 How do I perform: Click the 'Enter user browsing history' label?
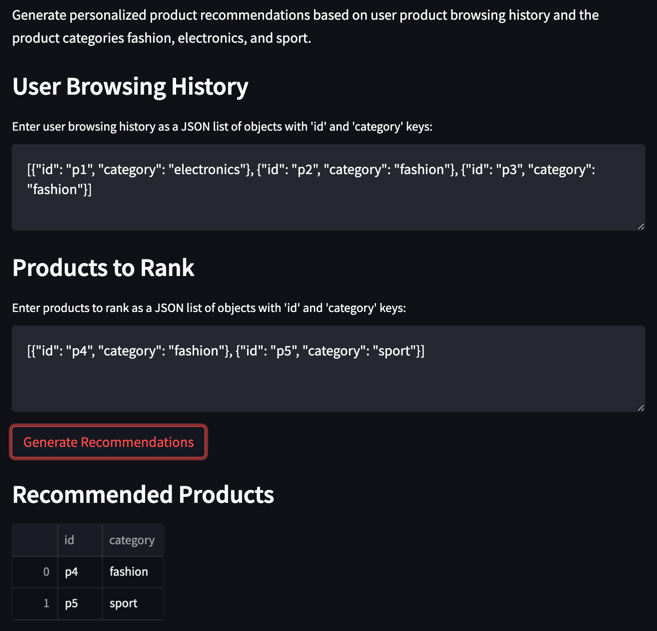[x=222, y=127]
